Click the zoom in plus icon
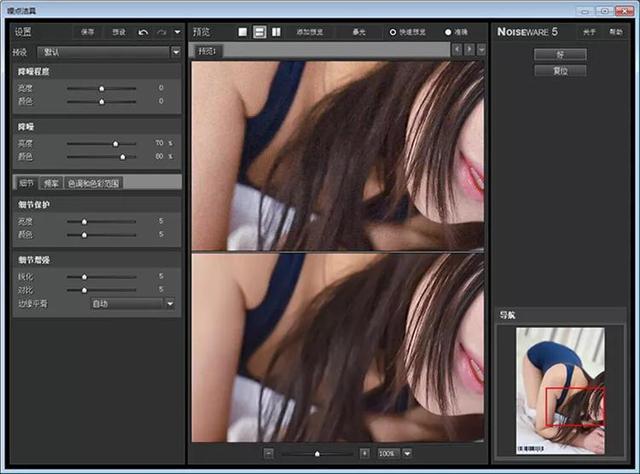640x474 pixels. click(365, 453)
